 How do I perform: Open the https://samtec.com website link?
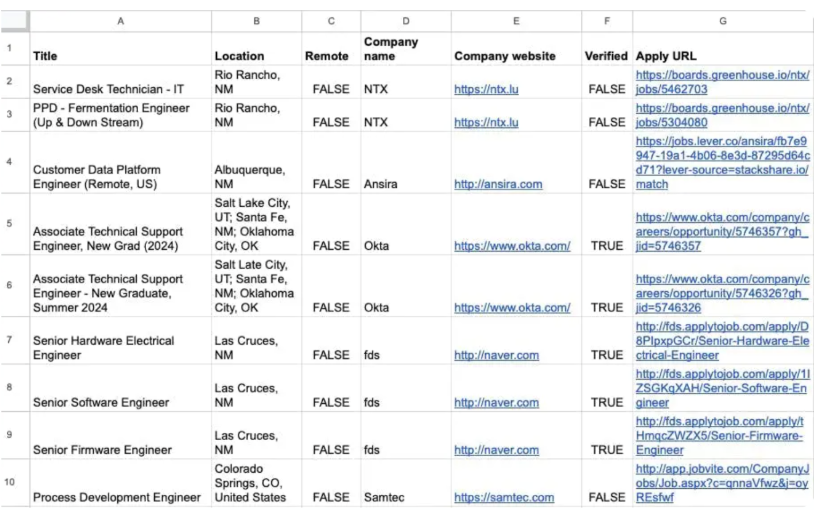pyautogui.click(x=504, y=497)
